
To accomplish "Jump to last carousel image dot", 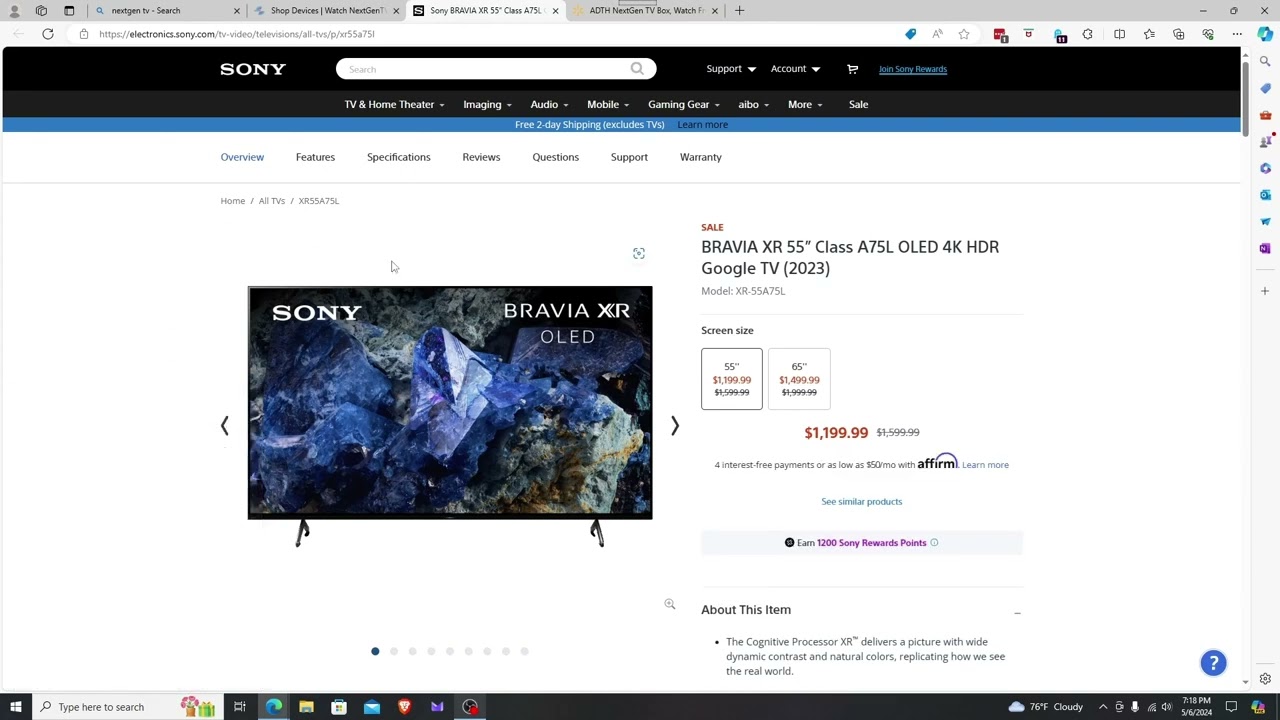I will point(525,651).
